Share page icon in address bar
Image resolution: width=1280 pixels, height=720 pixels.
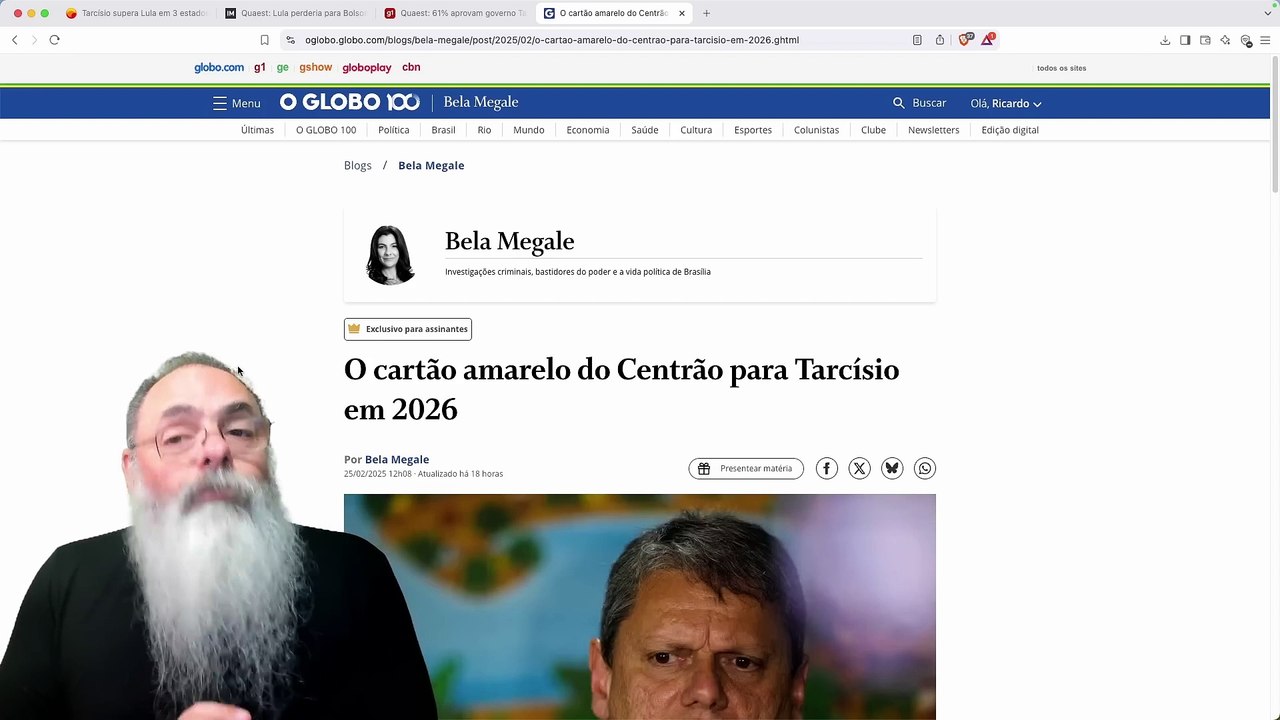coord(940,40)
